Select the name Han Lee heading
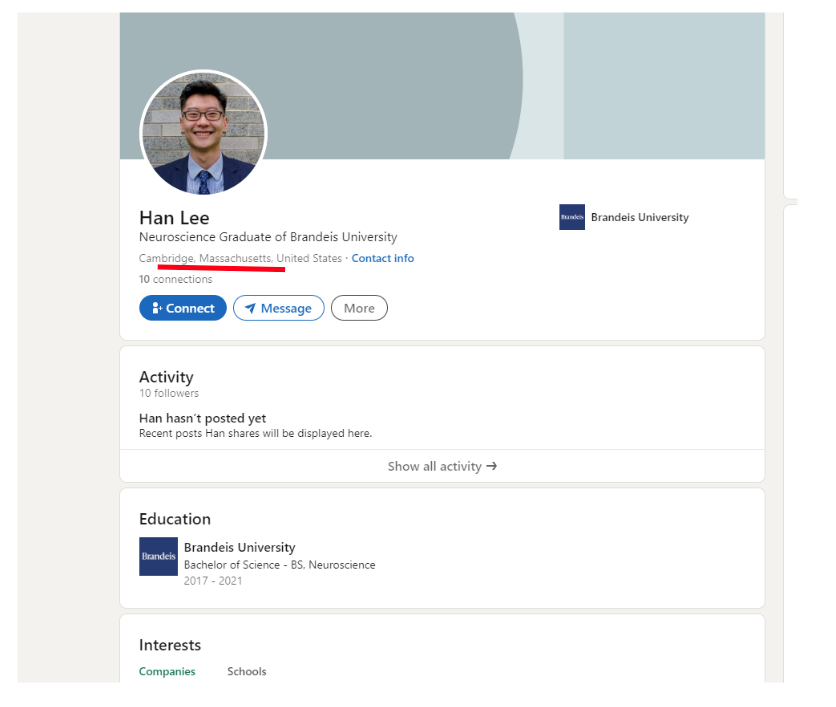The width and height of the screenshot is (836, 707). 174,218
